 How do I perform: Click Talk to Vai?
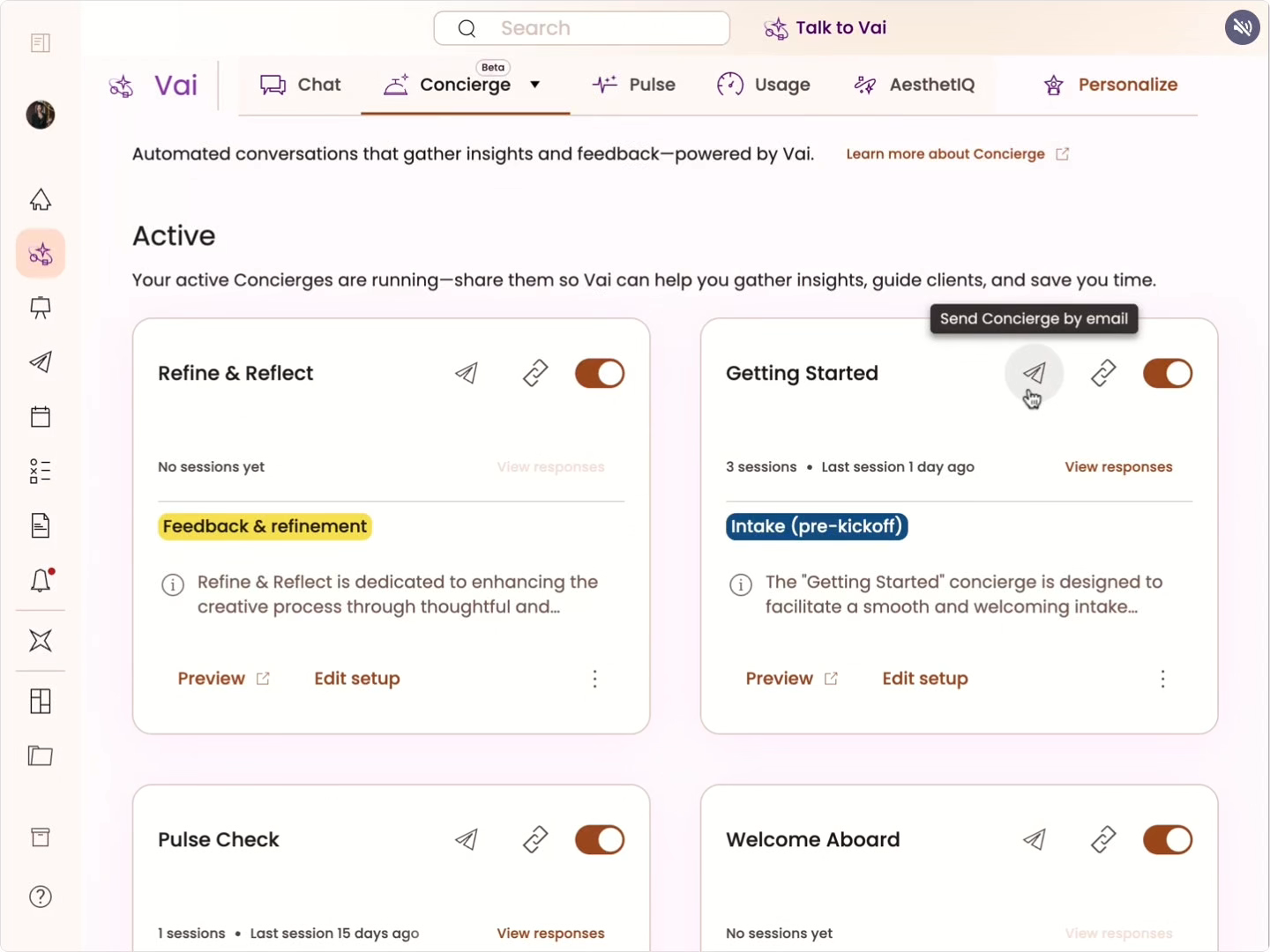pos(825,28)
